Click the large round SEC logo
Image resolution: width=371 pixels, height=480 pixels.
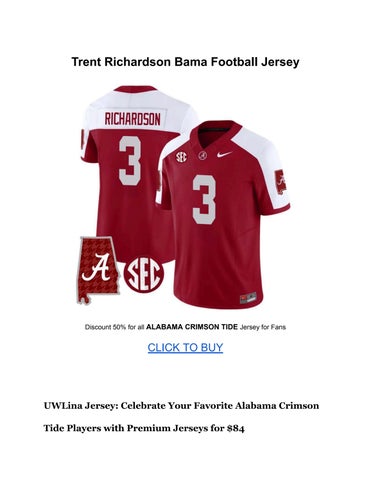[x=144, y=275]
